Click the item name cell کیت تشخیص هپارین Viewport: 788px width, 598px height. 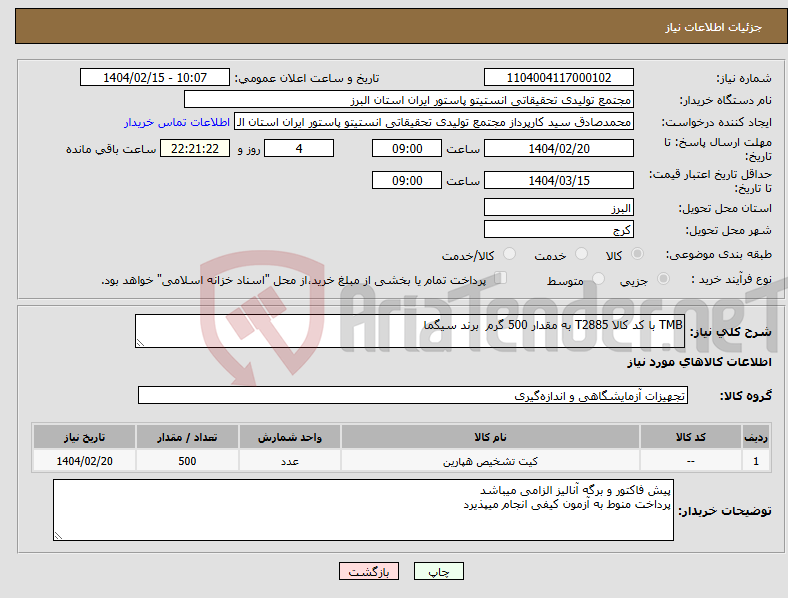click(x=490, y=461)
